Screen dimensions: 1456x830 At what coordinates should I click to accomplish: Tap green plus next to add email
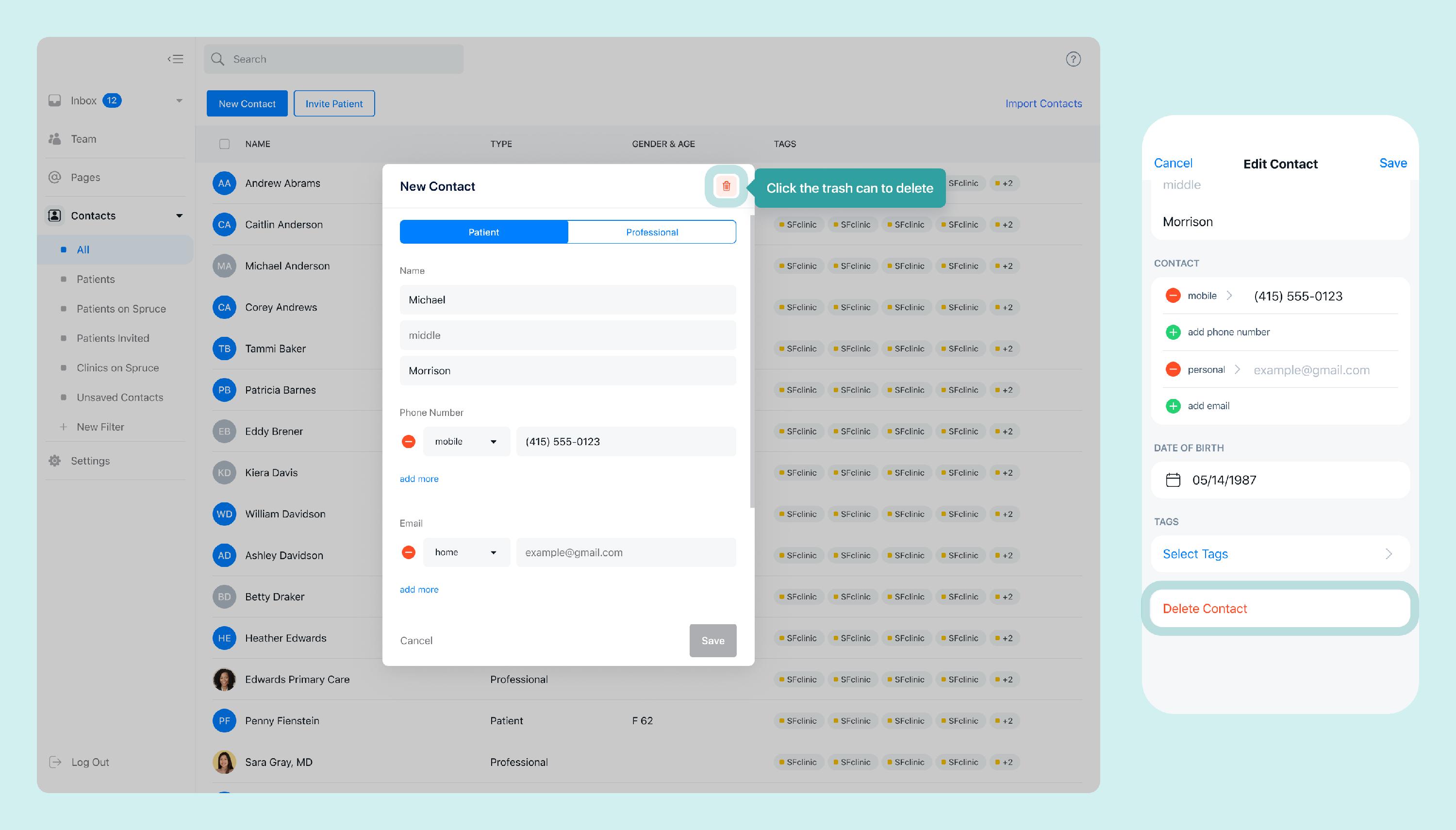[x=1173, y=405]
